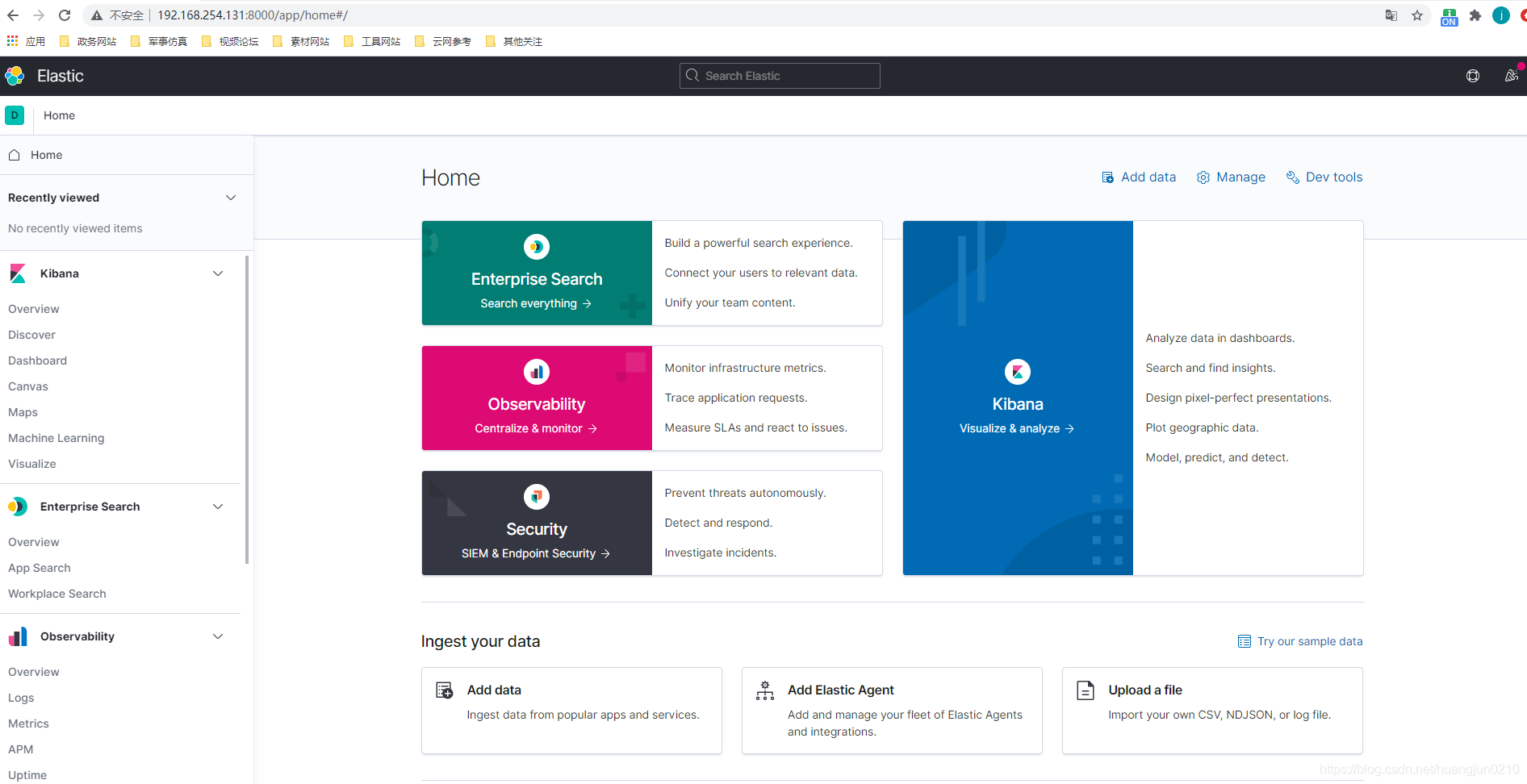Click the browser address bar URL
Viewport: 1527px width, 784px height.
coord(253,15)
